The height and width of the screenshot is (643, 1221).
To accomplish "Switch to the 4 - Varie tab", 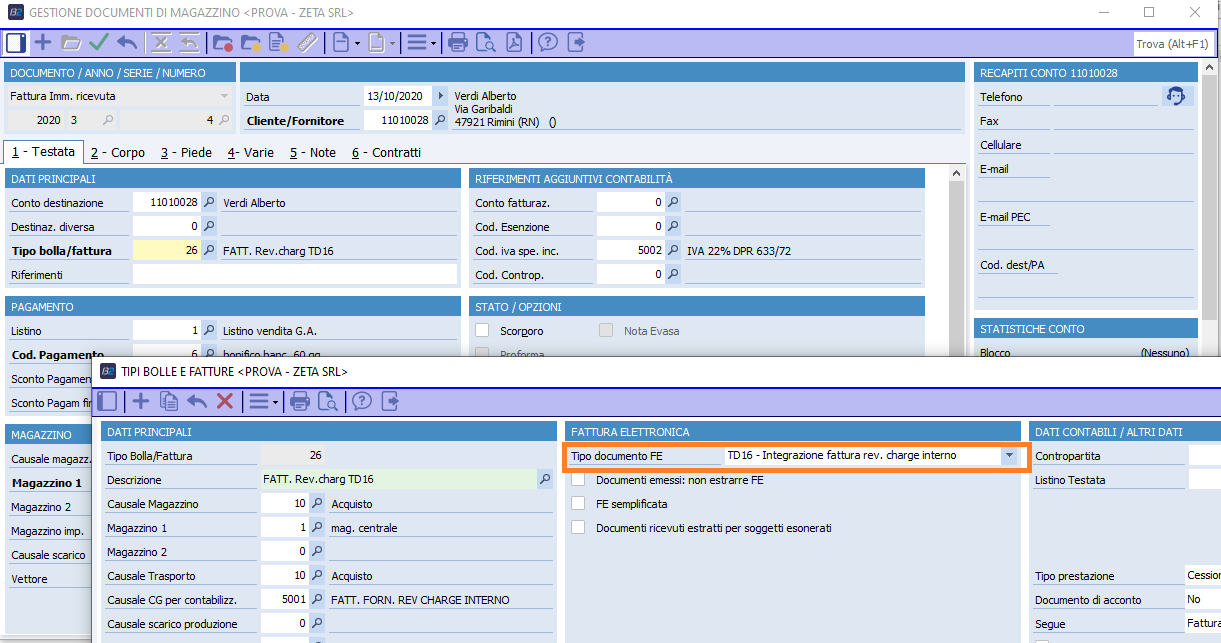I will pos(250,153).
